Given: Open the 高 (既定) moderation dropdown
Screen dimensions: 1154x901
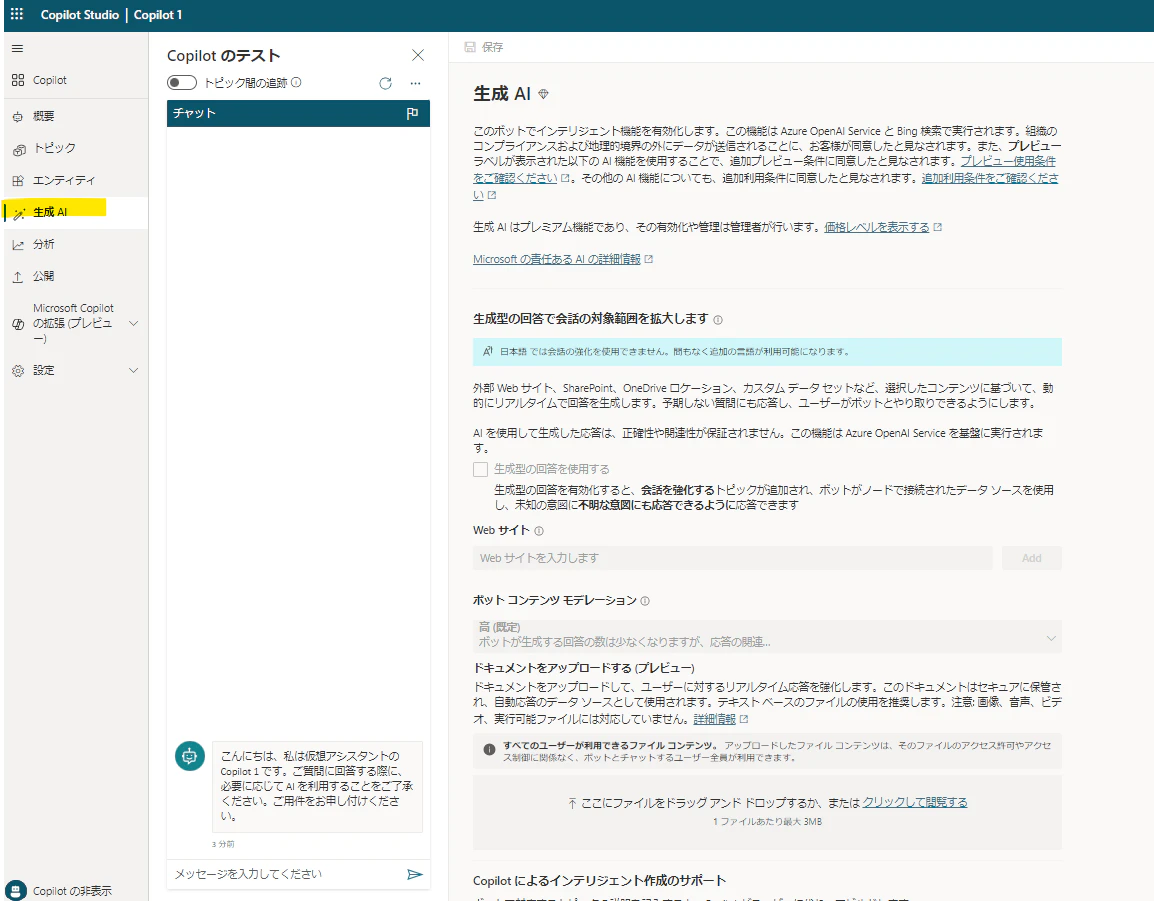Looking at the screenshot, I should (x=767, y=635).
